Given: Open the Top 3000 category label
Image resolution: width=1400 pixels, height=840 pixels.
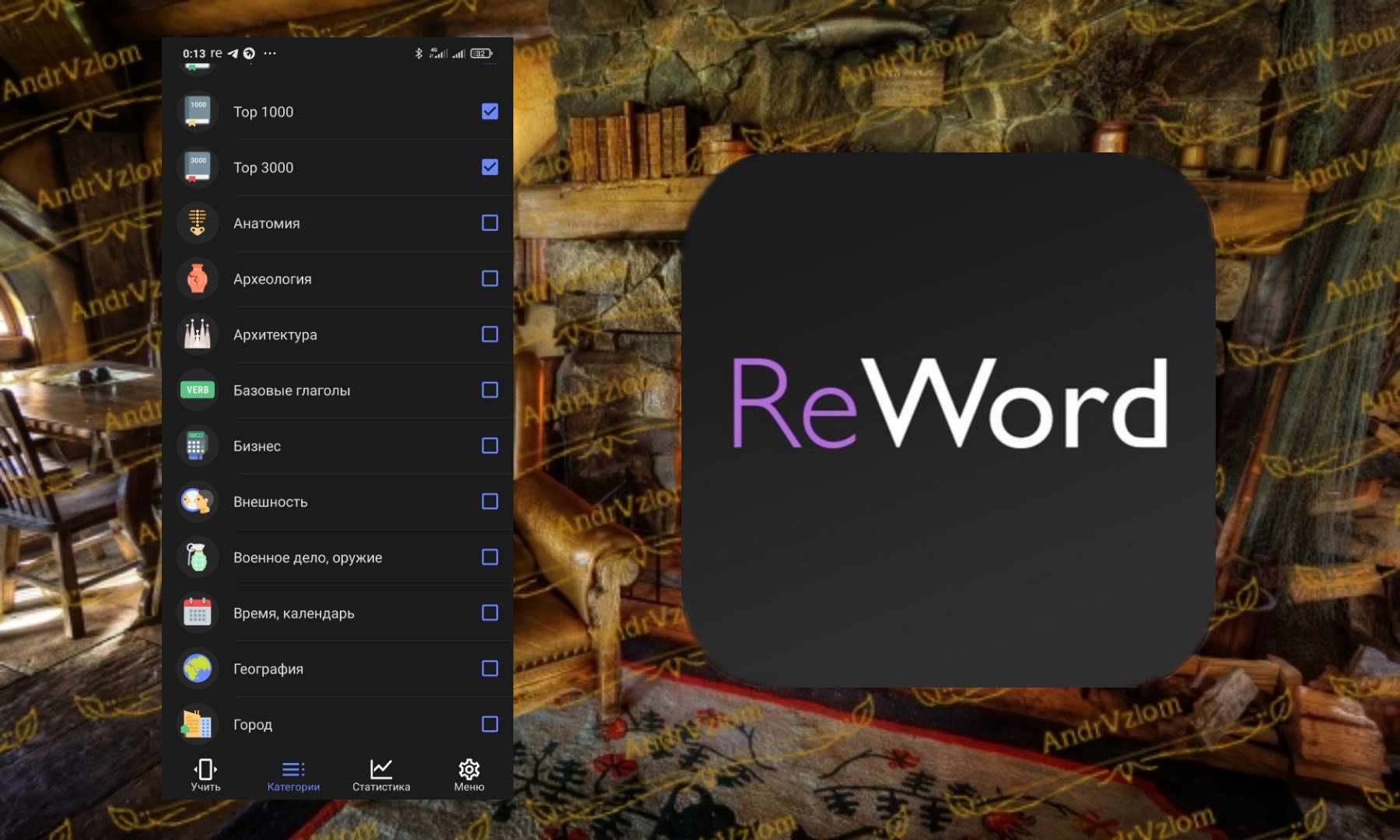Looking at the screenshot, I should click(264, 168).
